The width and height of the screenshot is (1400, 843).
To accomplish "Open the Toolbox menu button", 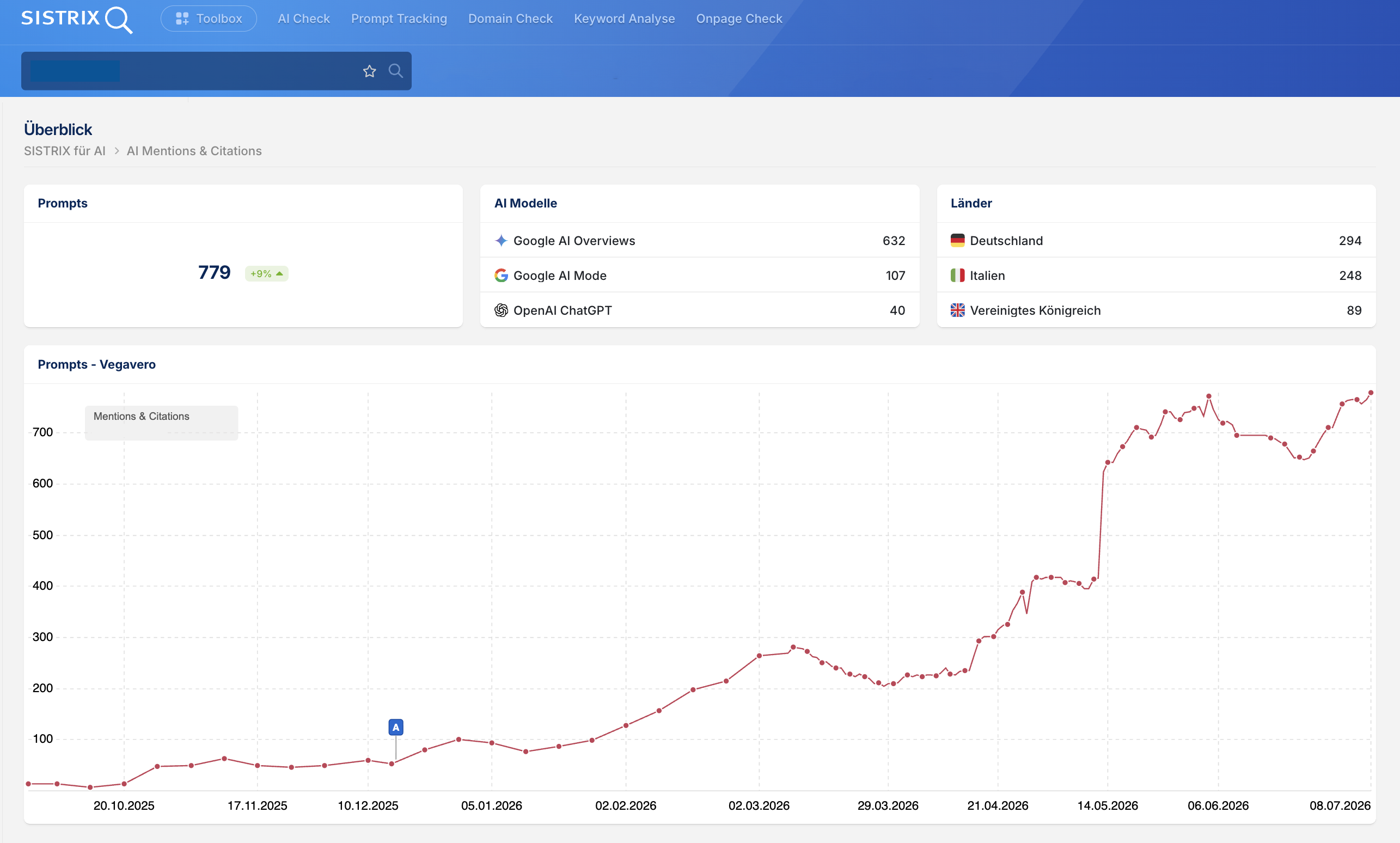I will (x=209, y=19).
